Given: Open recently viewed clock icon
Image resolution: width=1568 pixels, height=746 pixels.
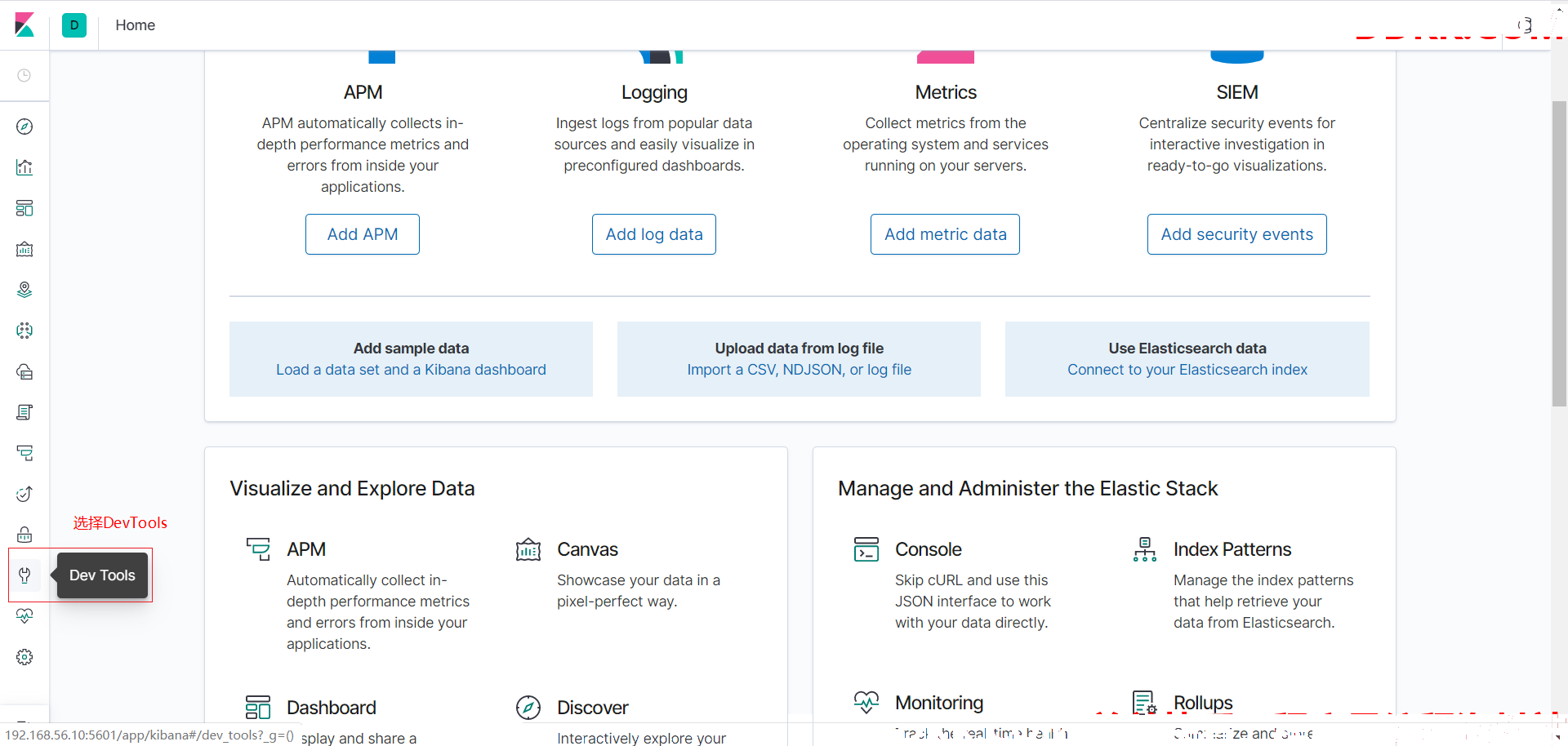Looking at the screenshot, I should click(24, 75).
